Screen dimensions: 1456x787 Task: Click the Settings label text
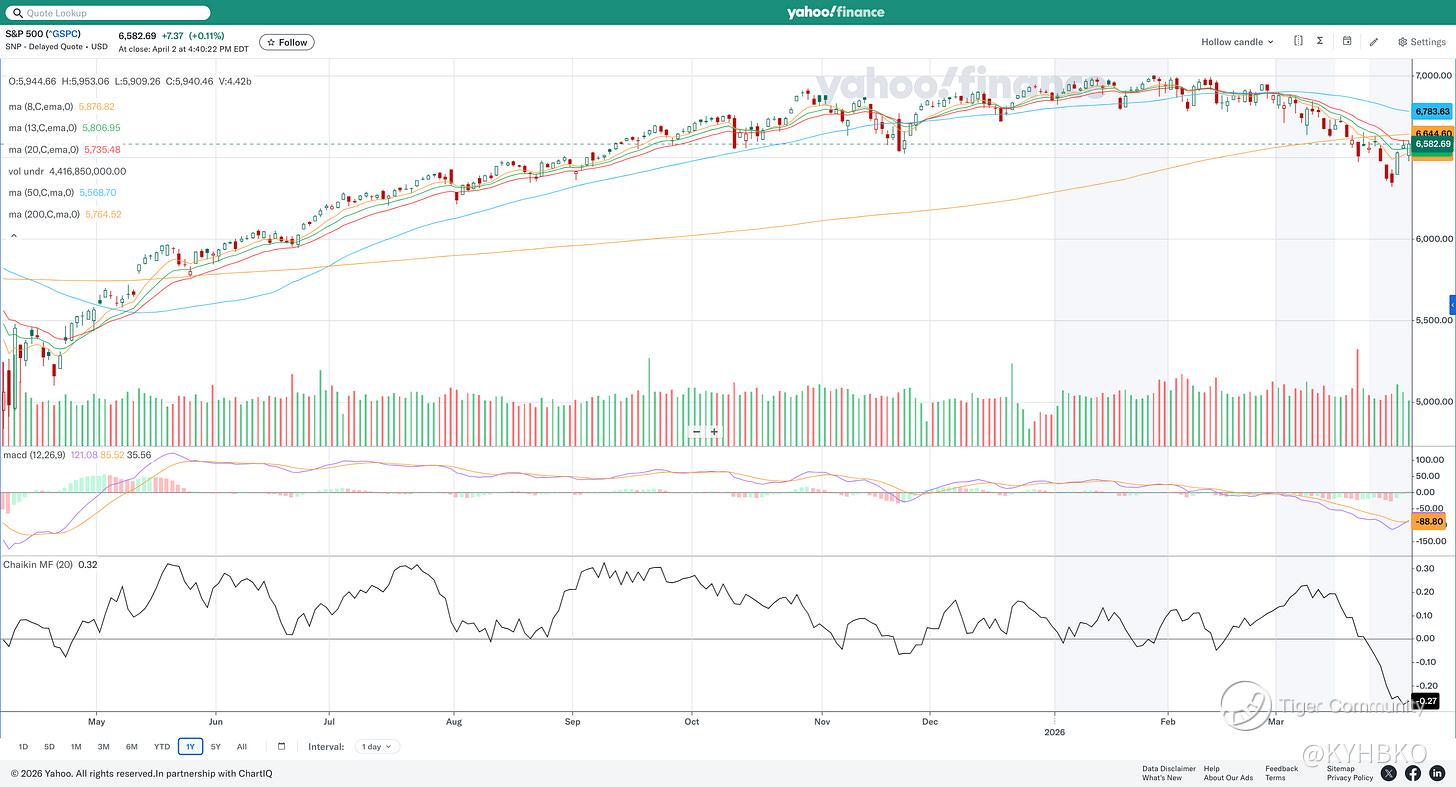point(1428,42)
